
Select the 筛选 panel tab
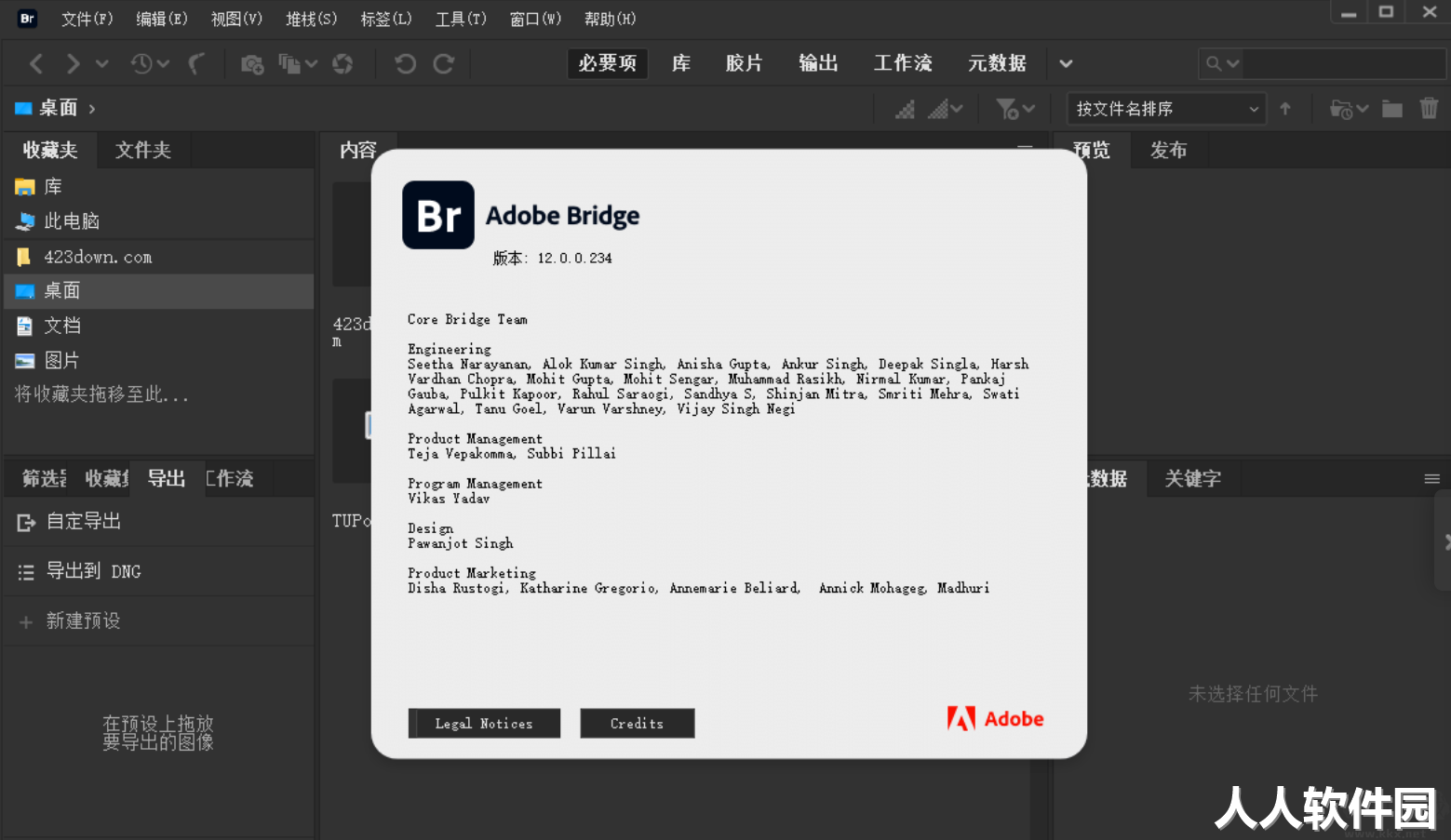click(x=44, y=478)
